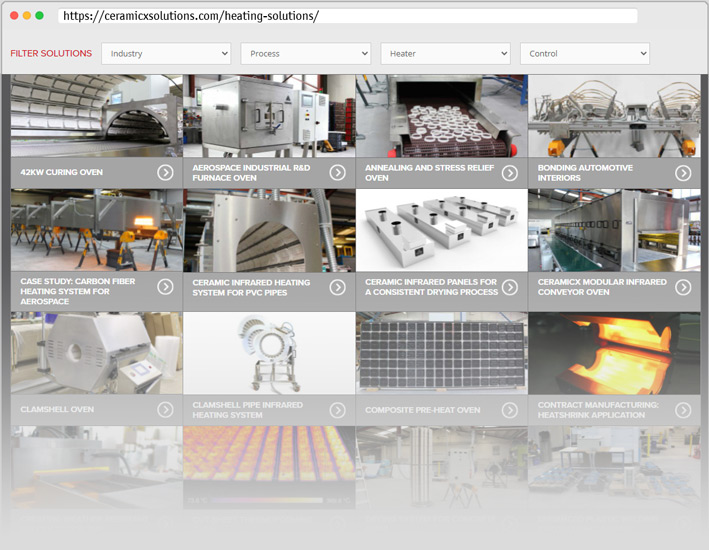
Task: Click the CERAMIC INFRARED PANELS drying process title
Action: (431, 287)
